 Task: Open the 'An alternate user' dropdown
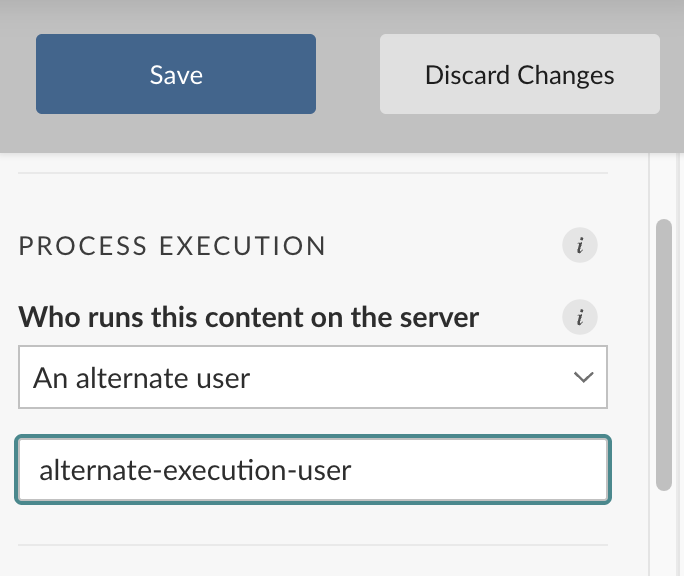click(313, 377)
